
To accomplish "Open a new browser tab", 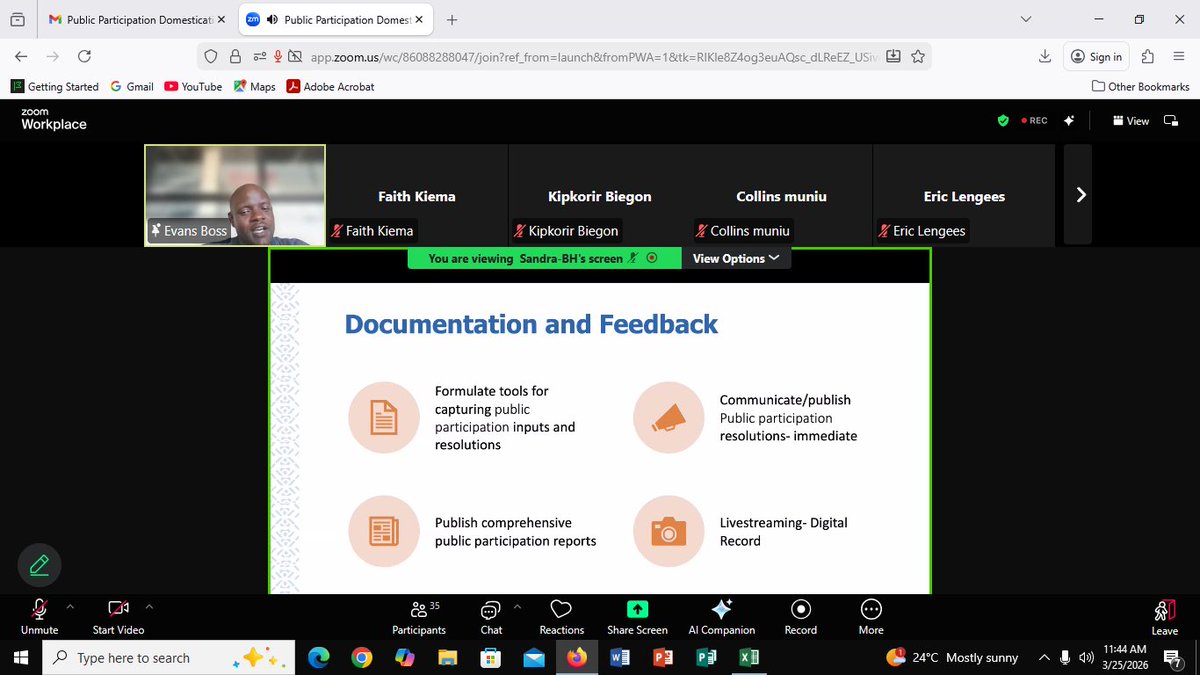I will pyautogui.click(x=453, y=20).
